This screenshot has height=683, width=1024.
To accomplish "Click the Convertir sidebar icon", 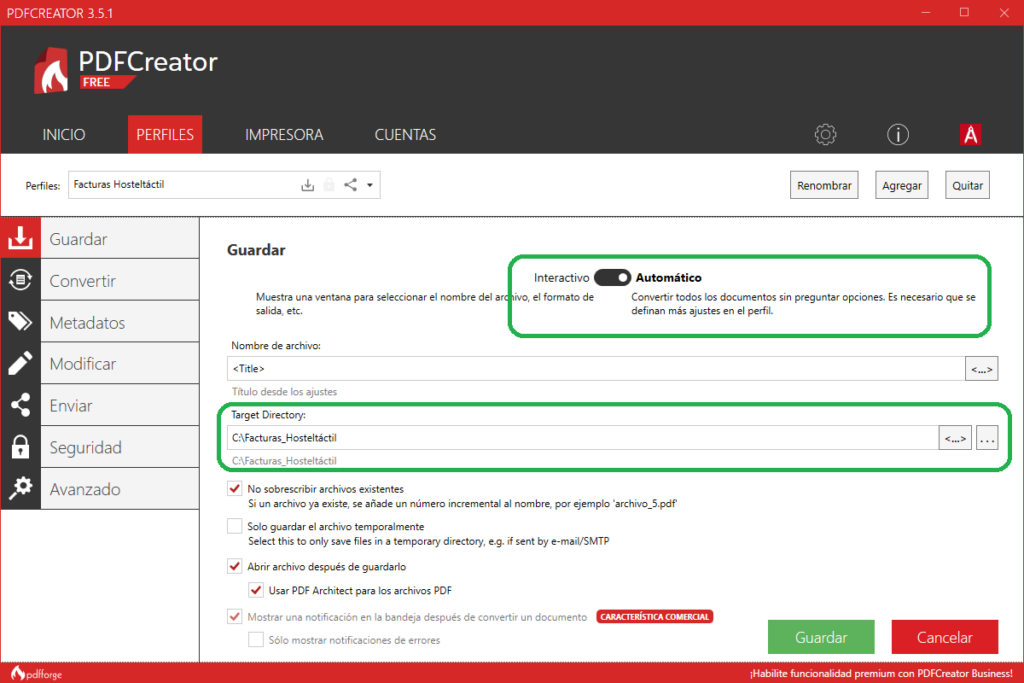I will click(x=20, y=281).
